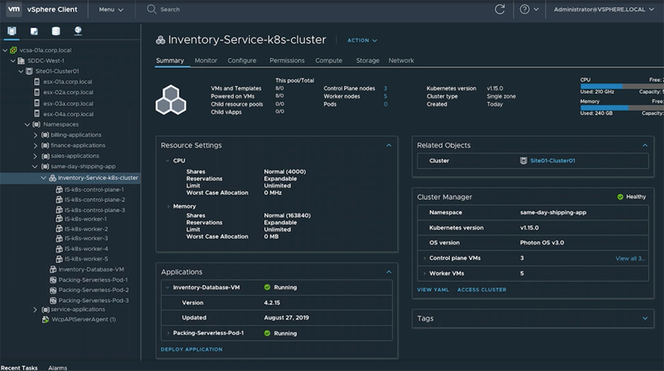The image size is (664, 371).
Task: Click the Healthy status green icon
Action: (x=620, y=197)
